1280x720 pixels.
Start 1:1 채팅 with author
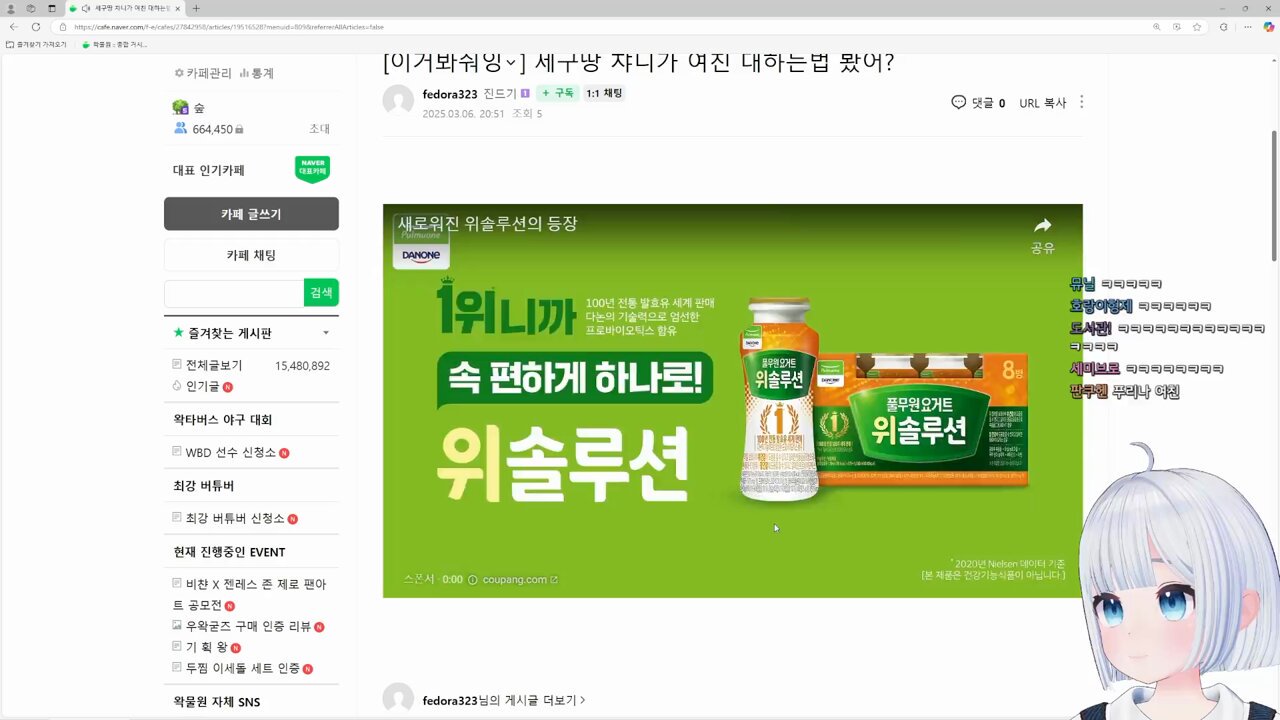[604, 93]
